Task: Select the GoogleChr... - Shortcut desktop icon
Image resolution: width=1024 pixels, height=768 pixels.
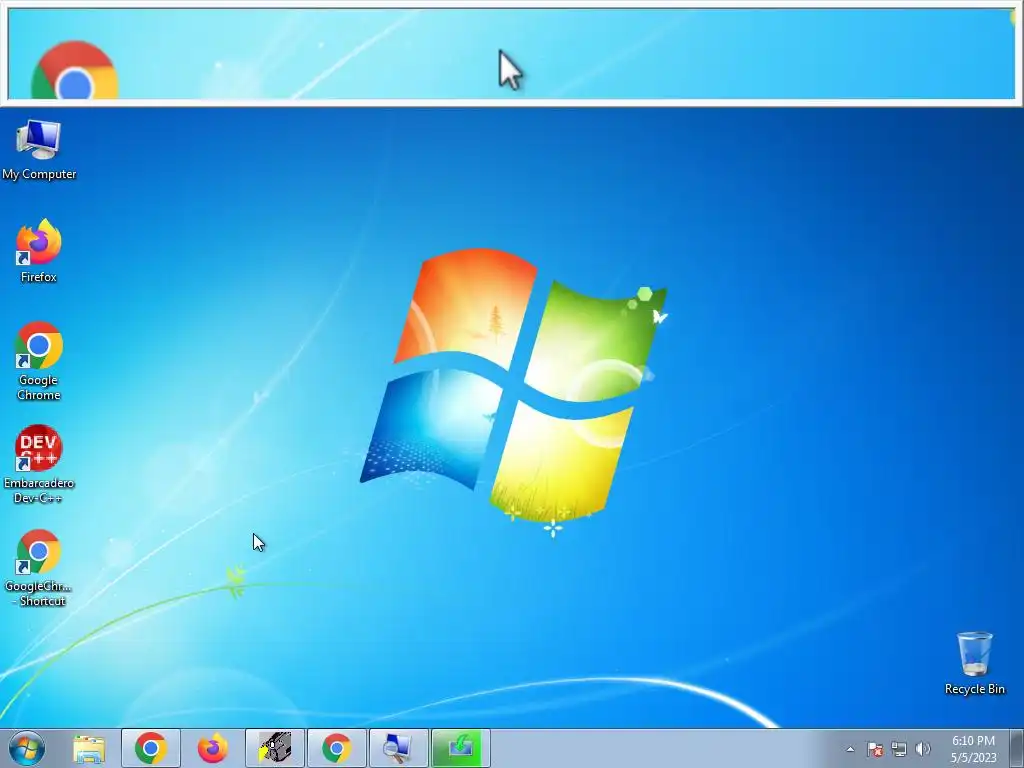Action: 39,568
